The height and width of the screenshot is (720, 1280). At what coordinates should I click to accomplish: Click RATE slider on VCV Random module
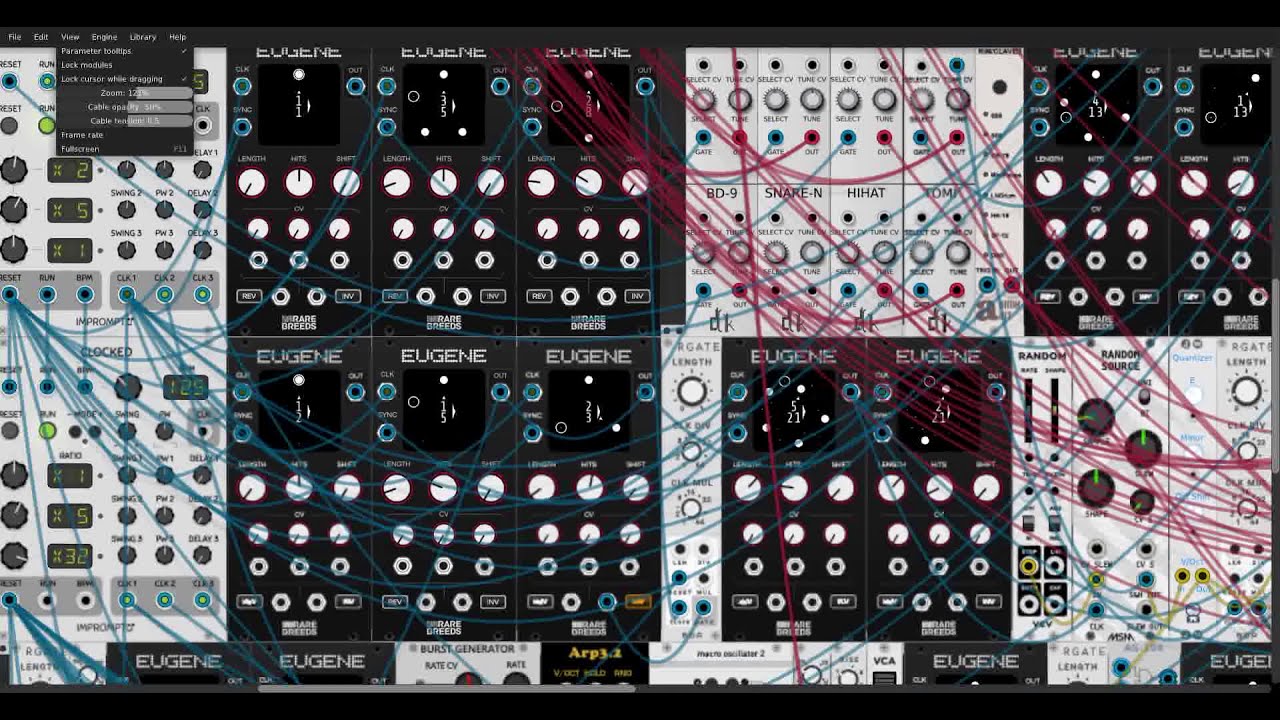(x=1029, y=413)
